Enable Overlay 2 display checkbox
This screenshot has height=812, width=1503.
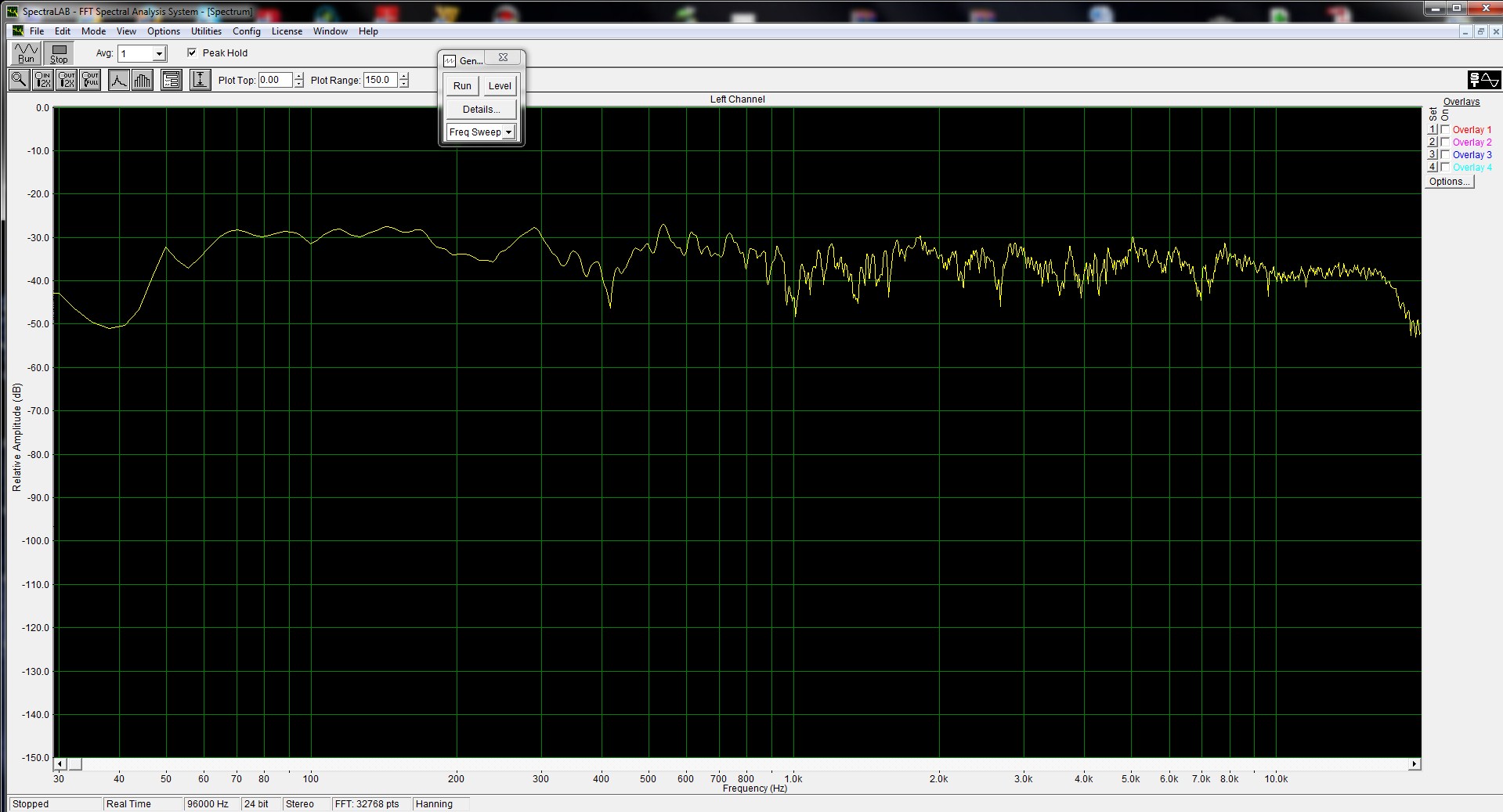[x=1446, y=143]
